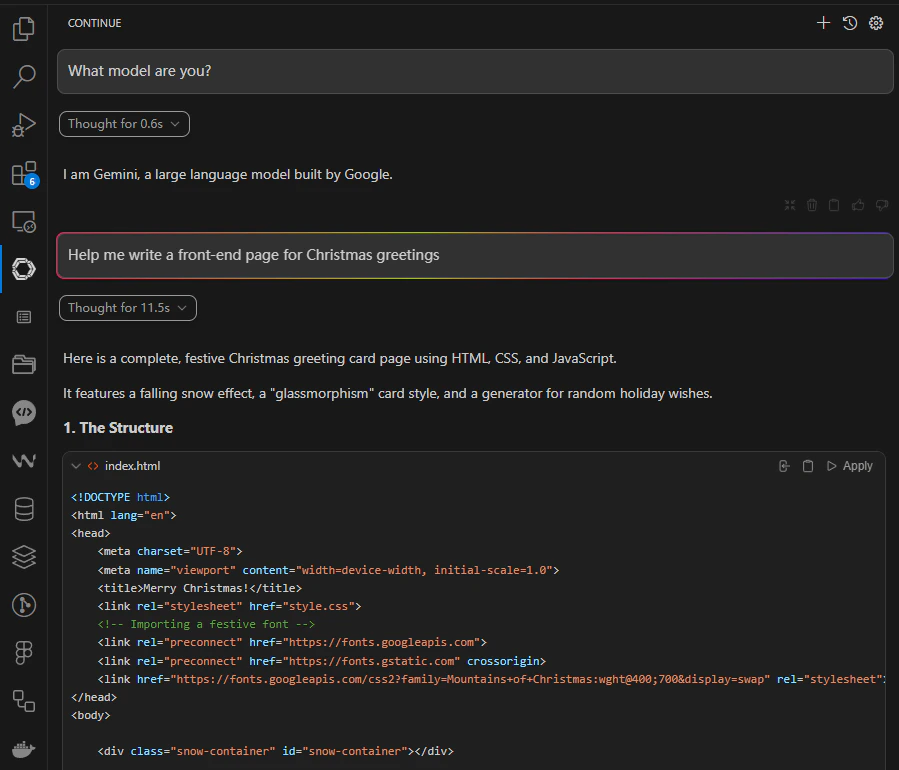Image resolution: width=899 pixels, height=770 pixels.
Task: Collapse the index.html code block chevron
Action: (76, 466)
